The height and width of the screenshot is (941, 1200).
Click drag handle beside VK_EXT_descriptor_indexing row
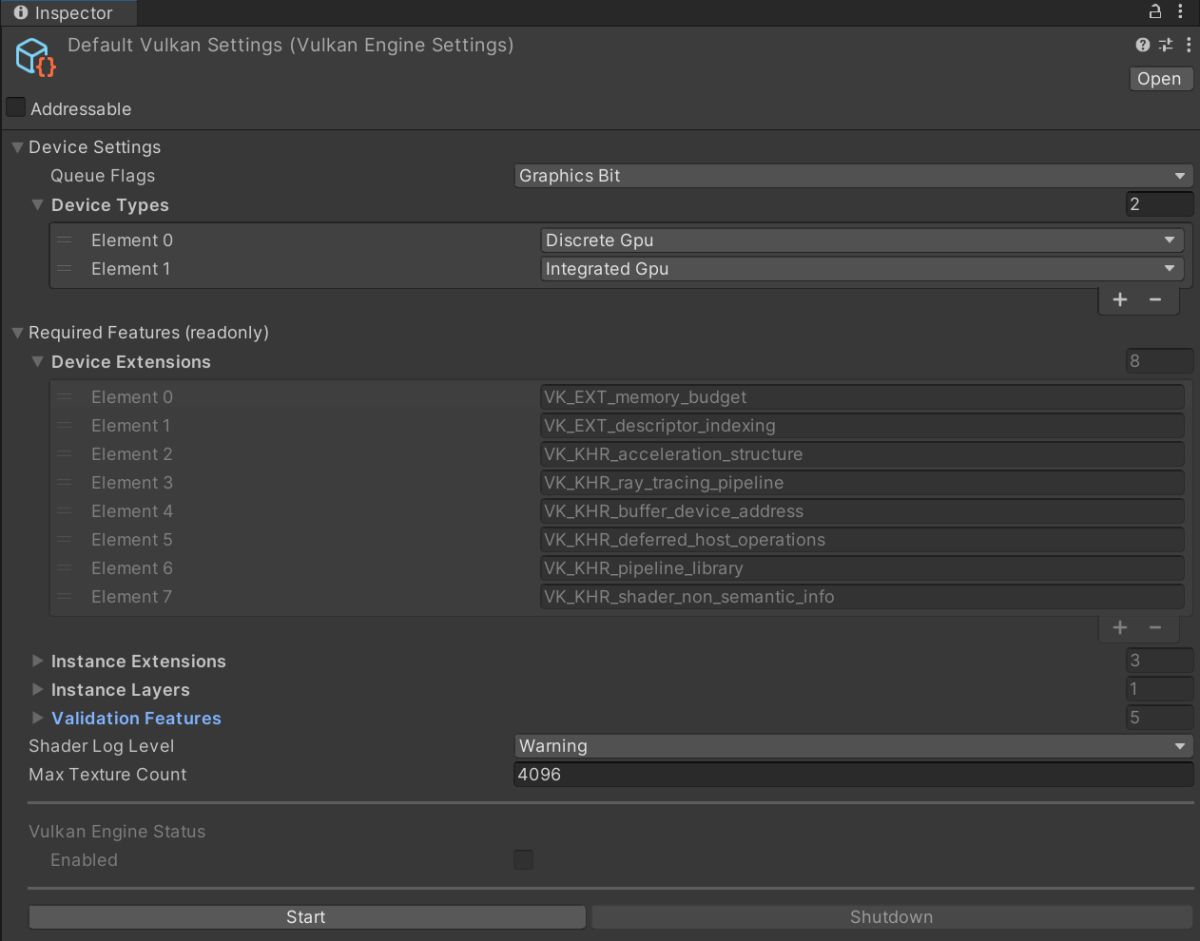coord(65,426)
